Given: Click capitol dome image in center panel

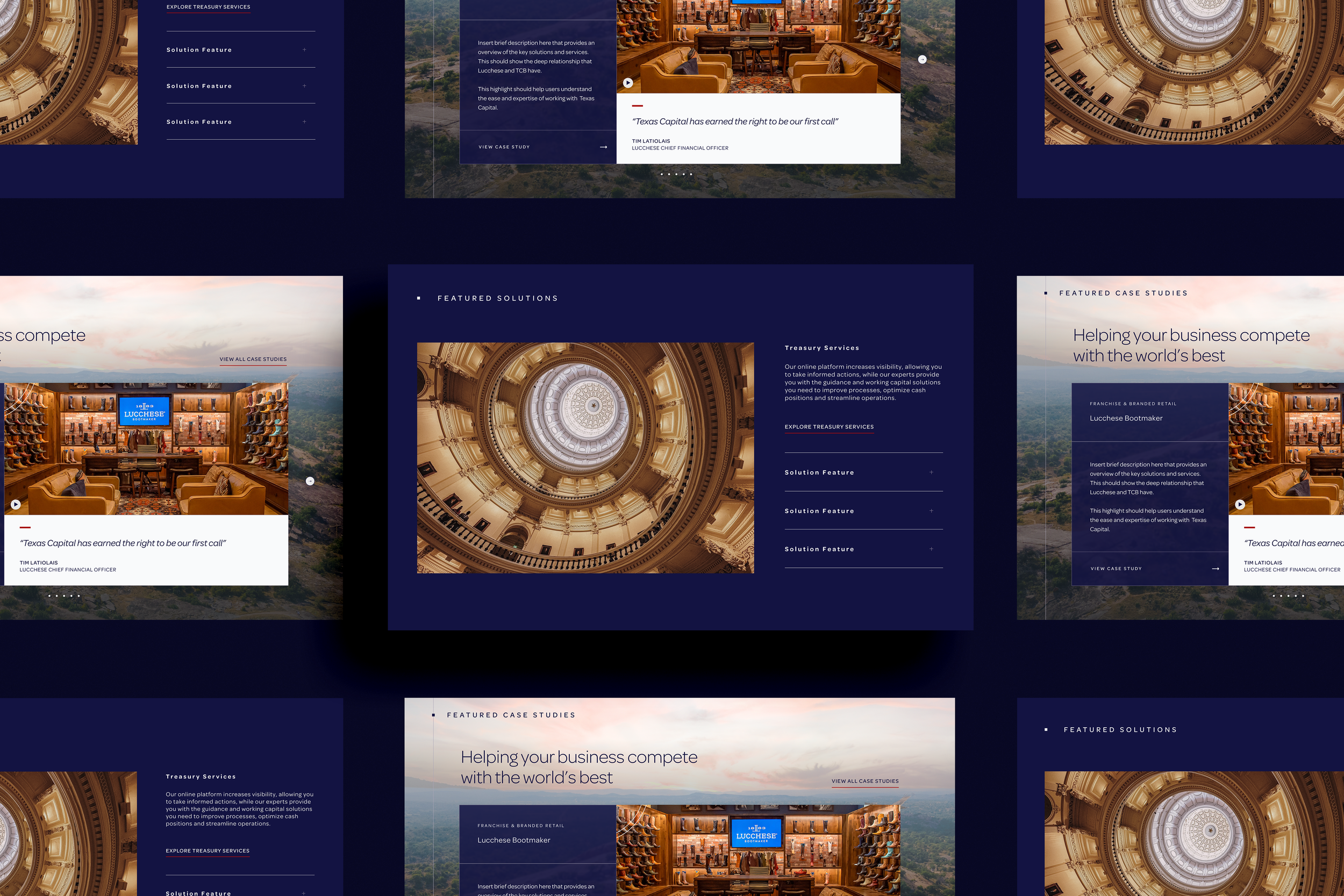Looking at the screenshot, I should click(x=585, y=458).
